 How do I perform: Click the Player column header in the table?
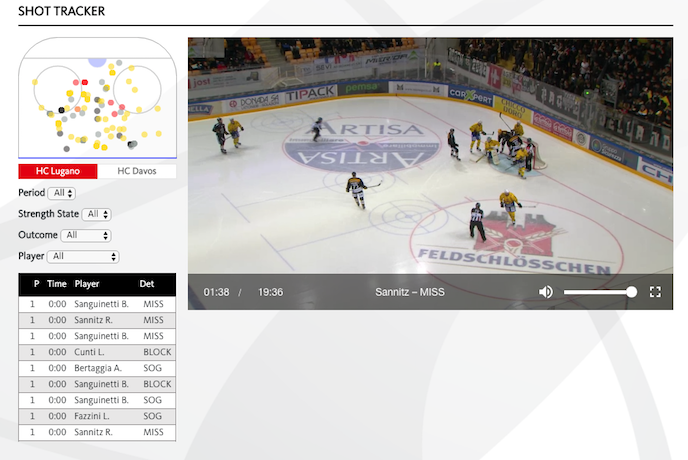88,284
